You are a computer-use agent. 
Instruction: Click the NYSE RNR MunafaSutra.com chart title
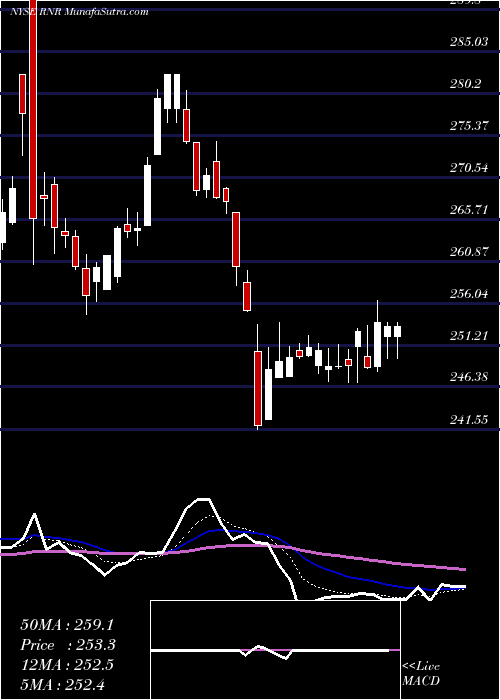(79, 12)
